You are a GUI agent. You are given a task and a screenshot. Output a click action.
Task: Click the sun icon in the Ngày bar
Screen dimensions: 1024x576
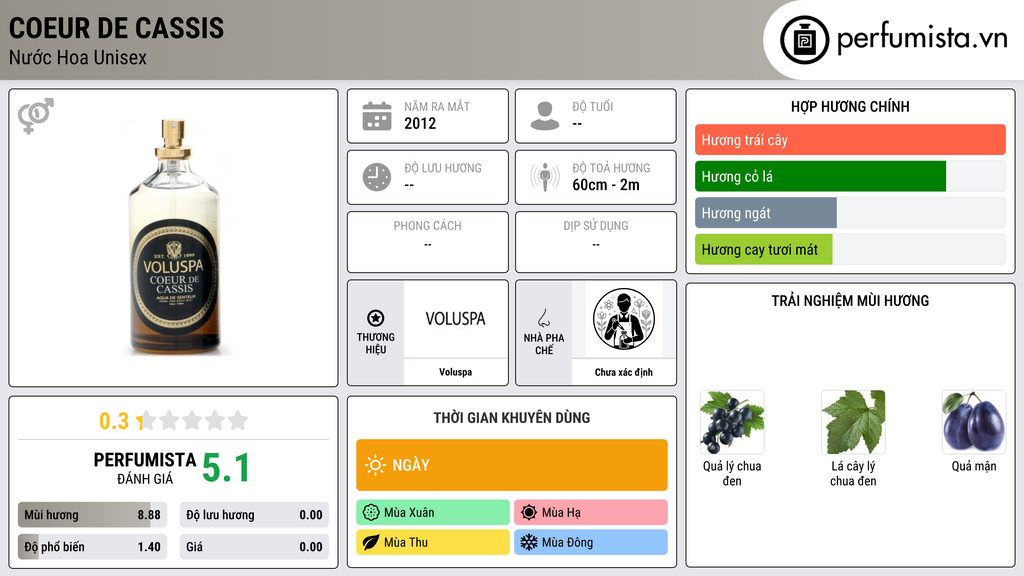point(375,465)
